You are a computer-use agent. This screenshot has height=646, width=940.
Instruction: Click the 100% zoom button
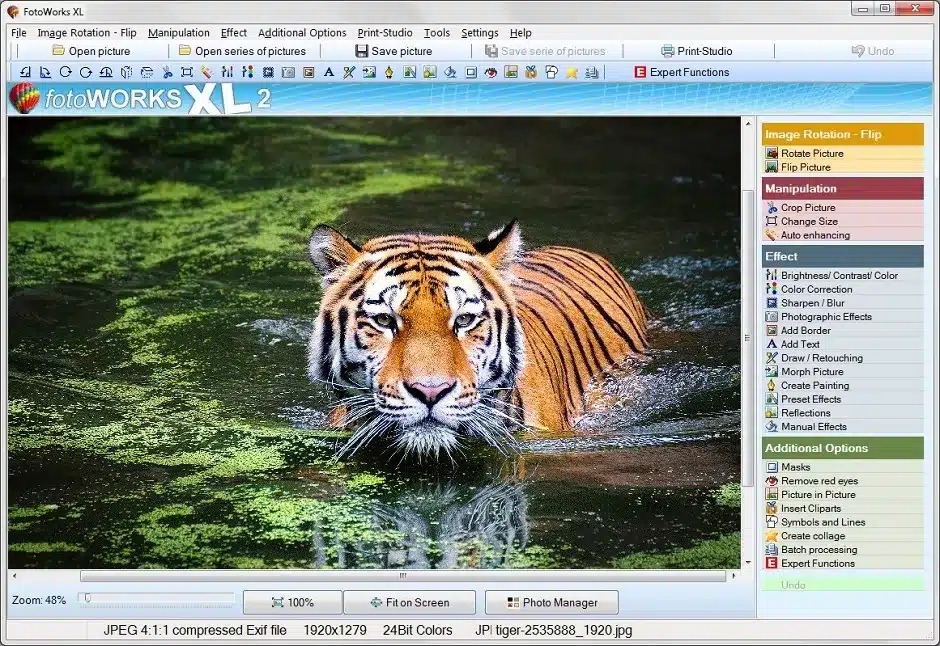pos(293,602)
